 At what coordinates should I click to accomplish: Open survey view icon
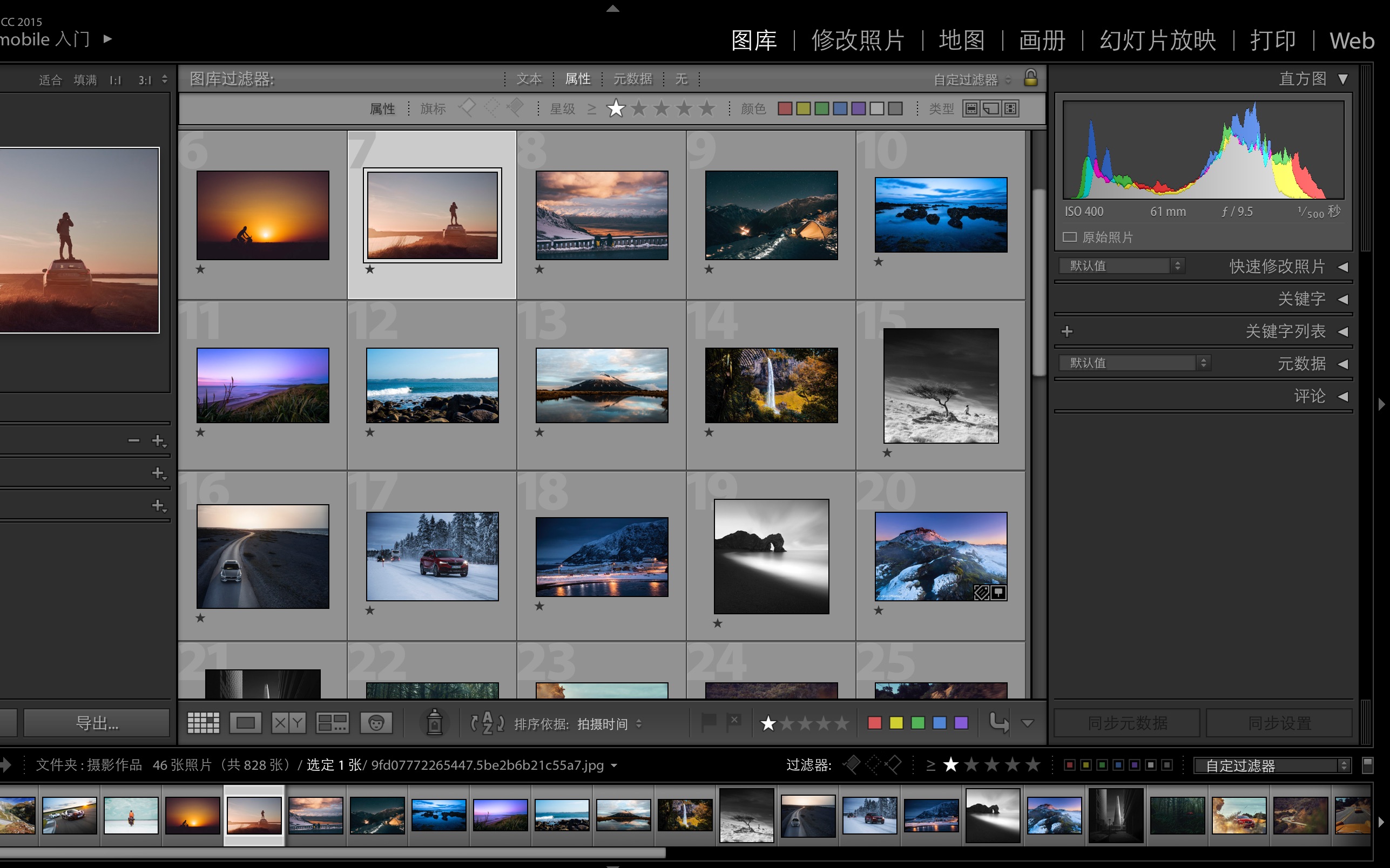point(333,723)
